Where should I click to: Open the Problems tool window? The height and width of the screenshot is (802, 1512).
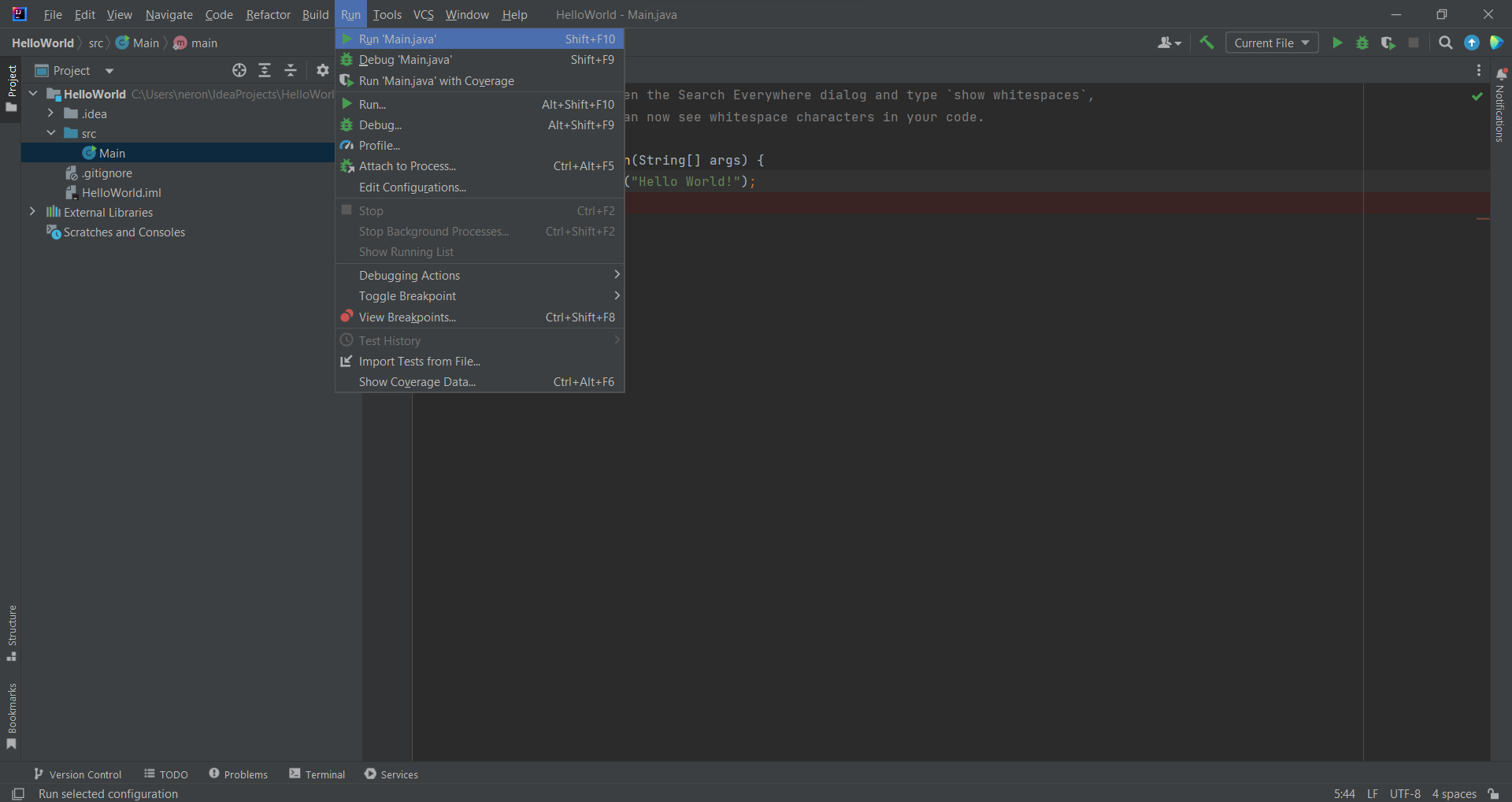click(x=239, y=774)
